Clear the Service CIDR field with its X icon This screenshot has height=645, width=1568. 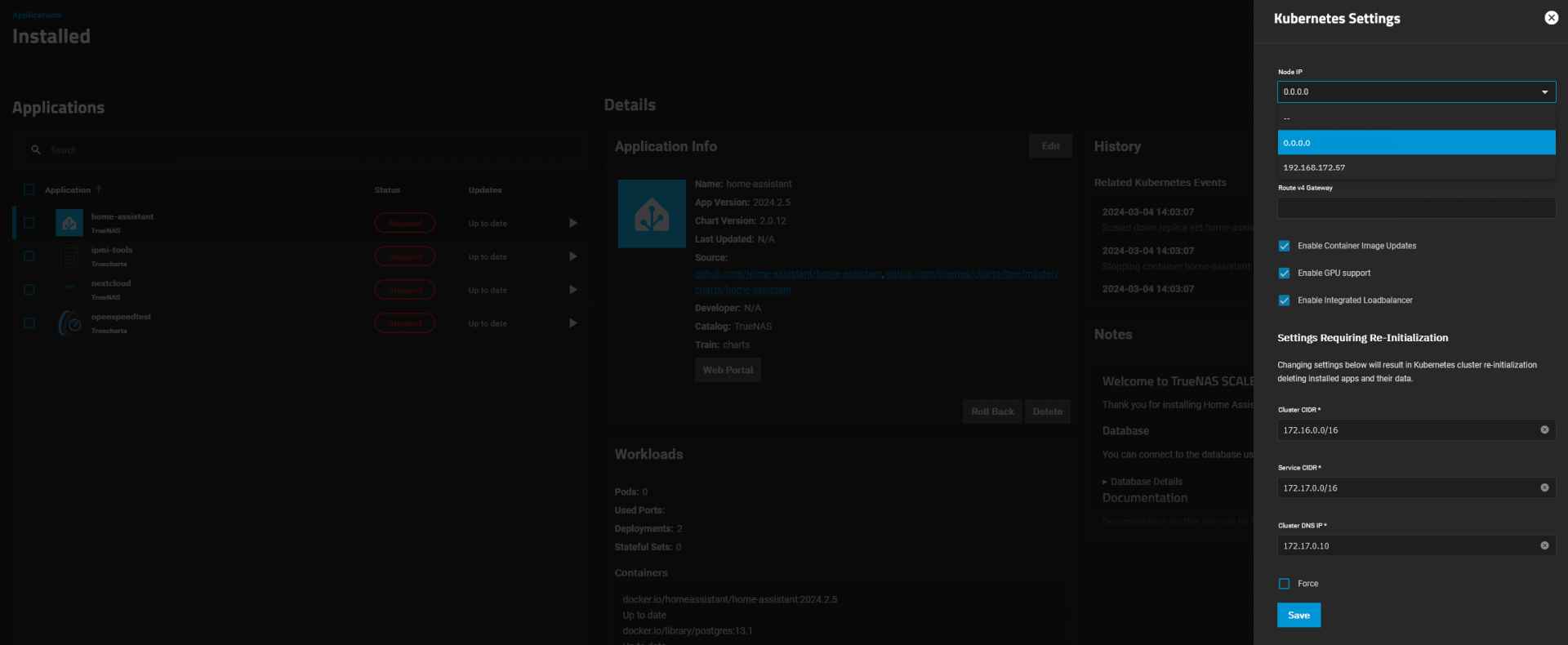click(x=1544, y=487)
